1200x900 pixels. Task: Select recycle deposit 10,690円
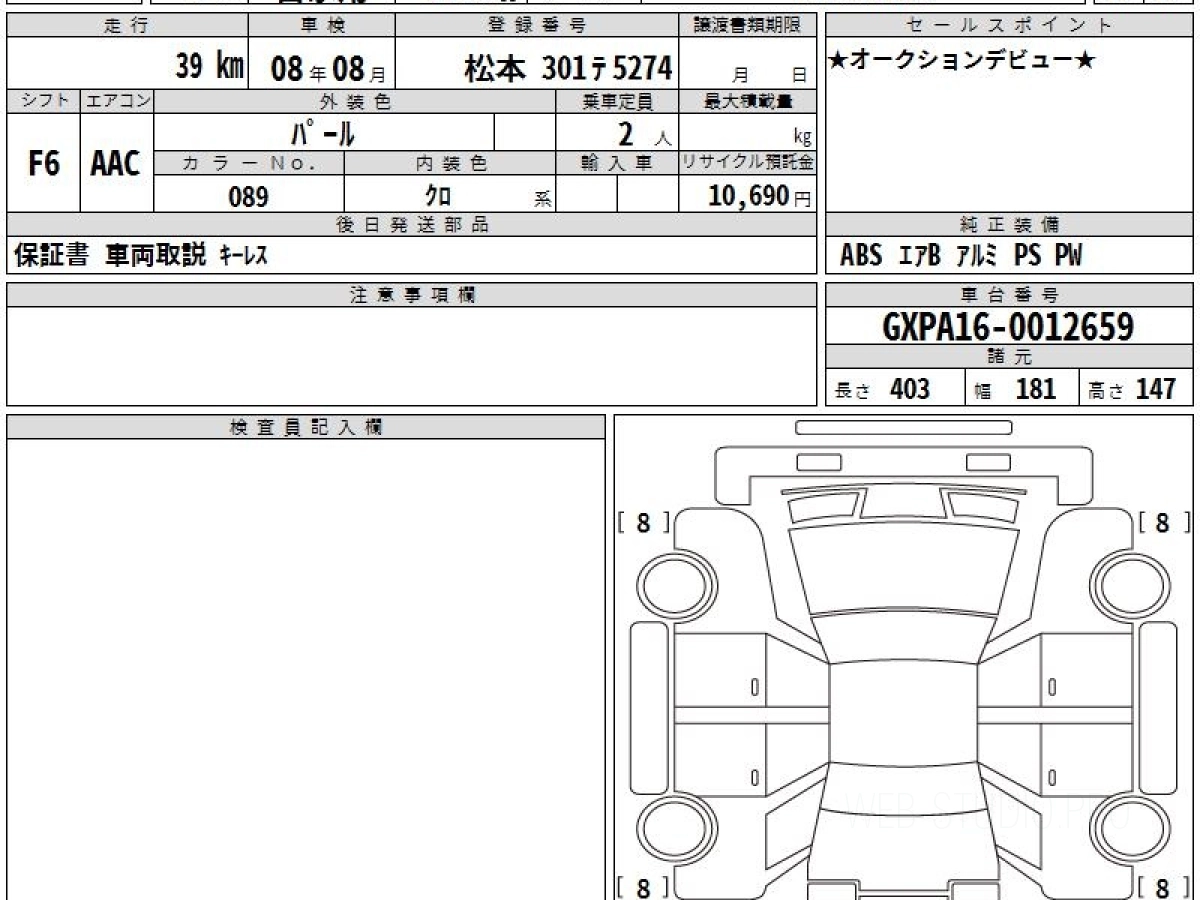point(760,196)
